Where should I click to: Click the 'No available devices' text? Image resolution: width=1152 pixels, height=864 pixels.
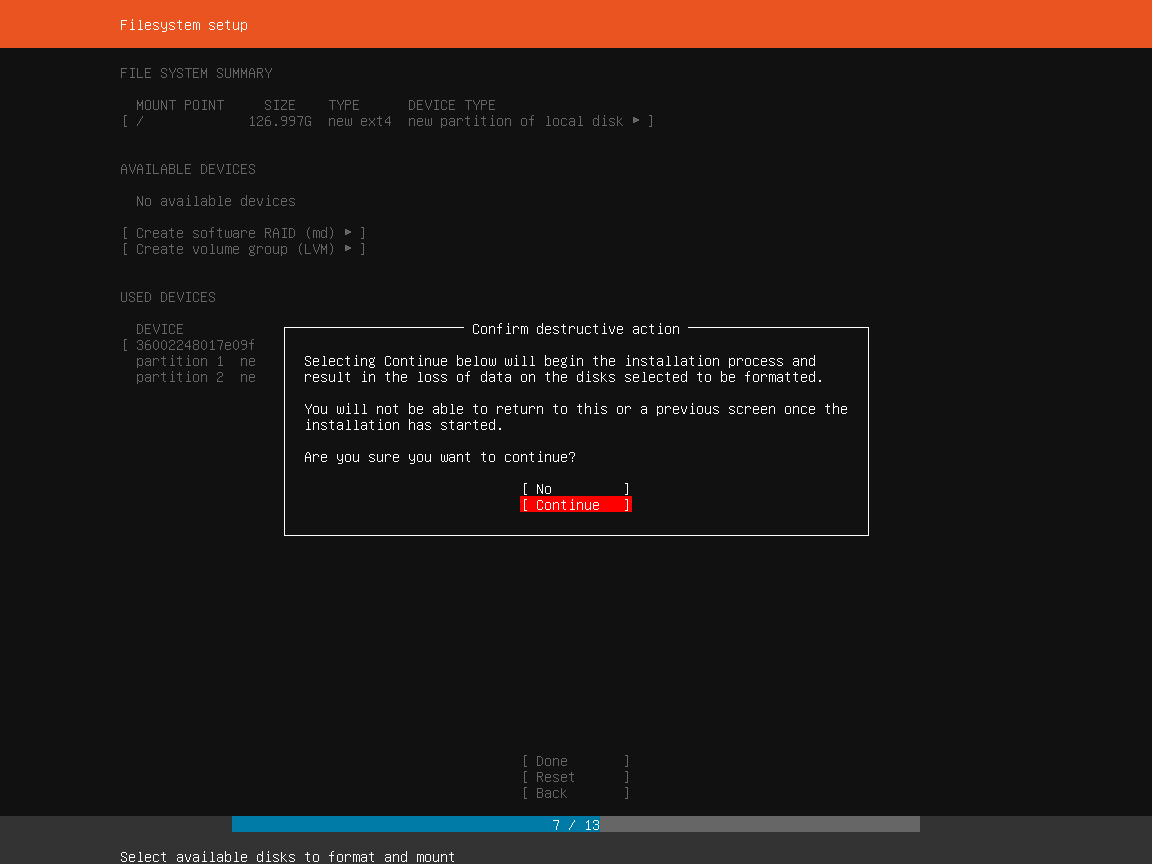(215, 201)
